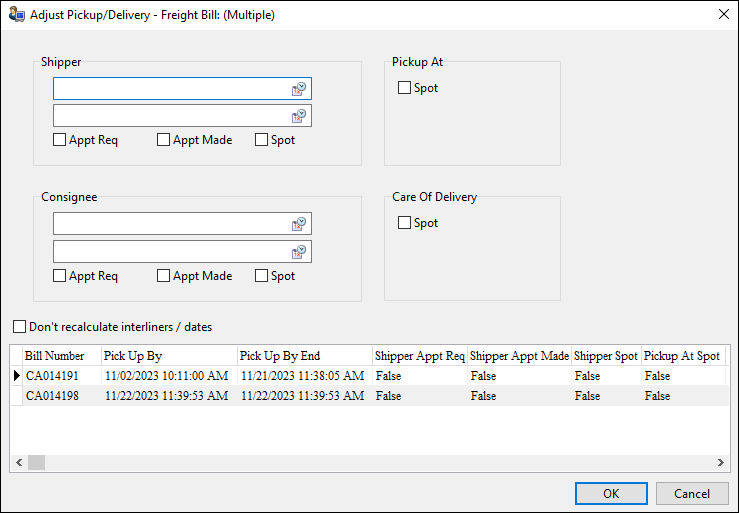Check Shipper Appt Made option
The height and width of the screenshot is (513, 739).
pyautogui.click(x=164, y=140)
